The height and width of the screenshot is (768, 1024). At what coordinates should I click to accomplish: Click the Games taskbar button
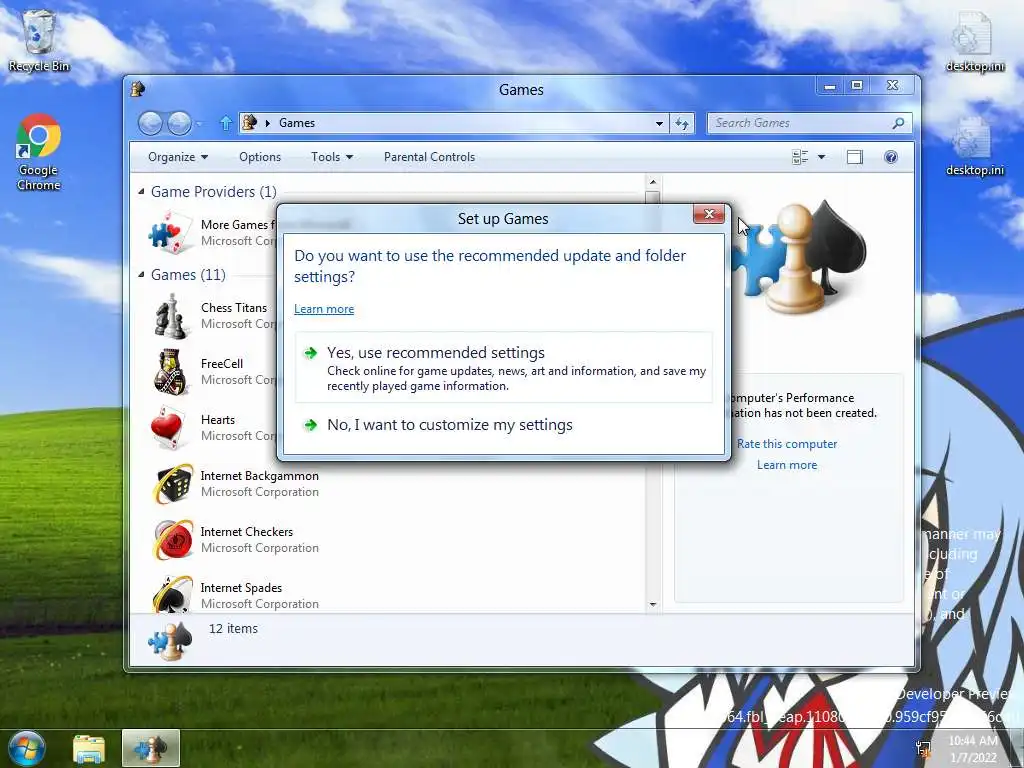click(x=151, y=748)
